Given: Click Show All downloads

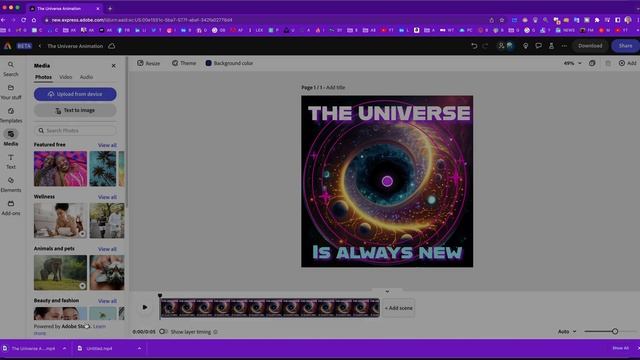Looking at the screenshot, I should point(620,348).
